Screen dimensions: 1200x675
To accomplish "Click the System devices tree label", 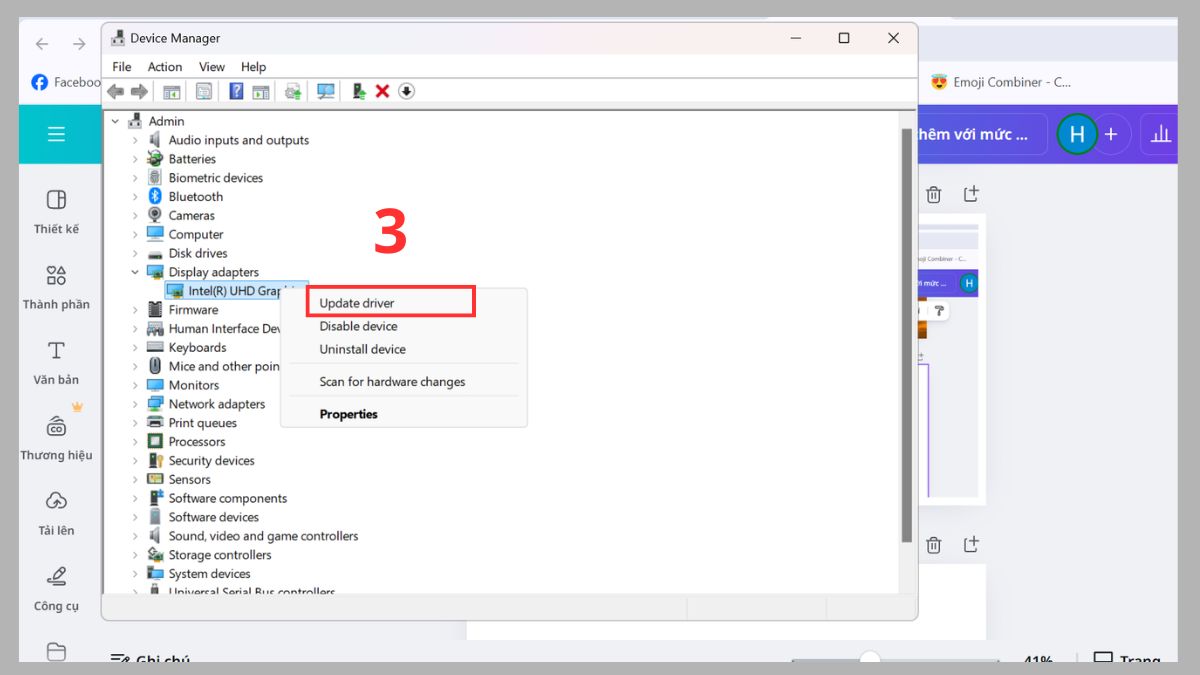I will coord(209,574).
